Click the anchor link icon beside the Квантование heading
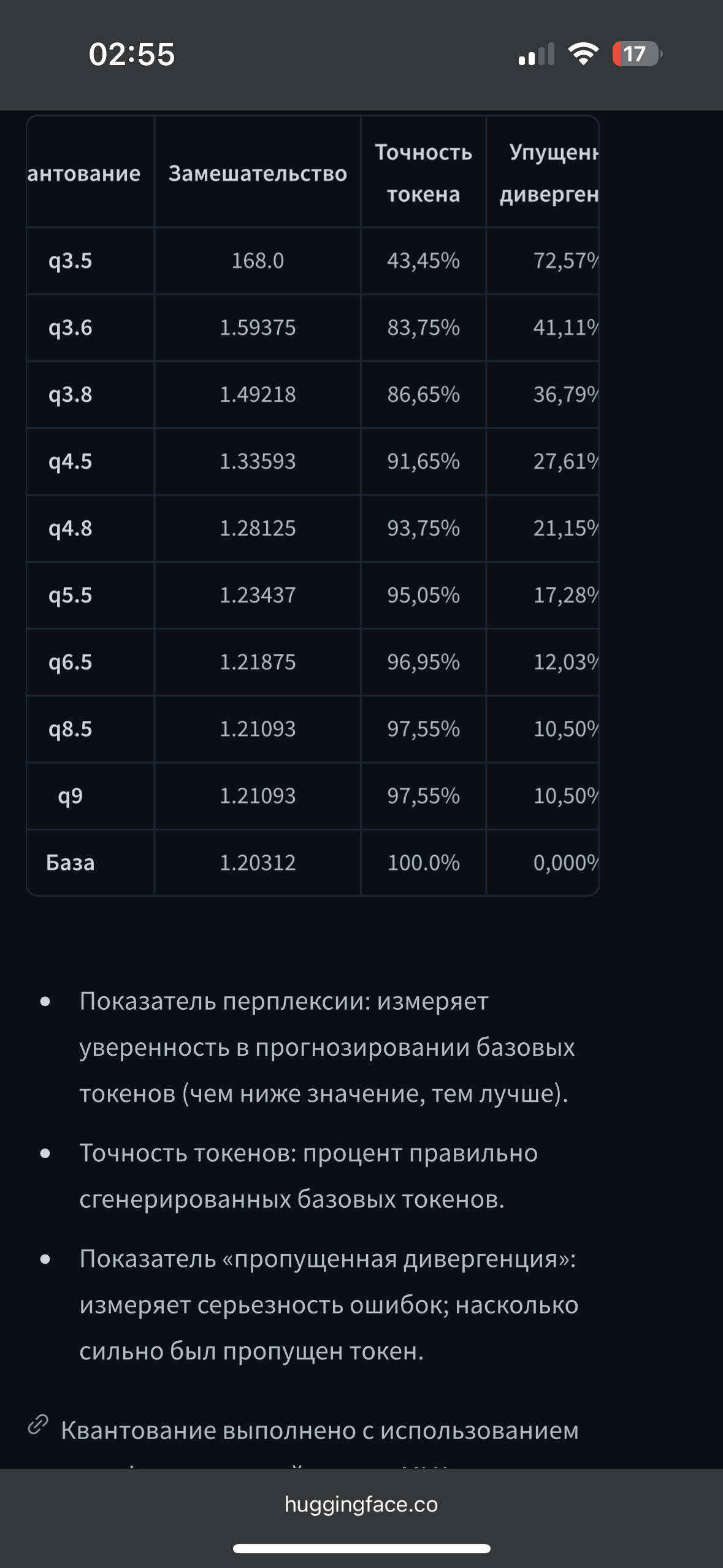The image size is (723, 1568). tap(38, 1424)
